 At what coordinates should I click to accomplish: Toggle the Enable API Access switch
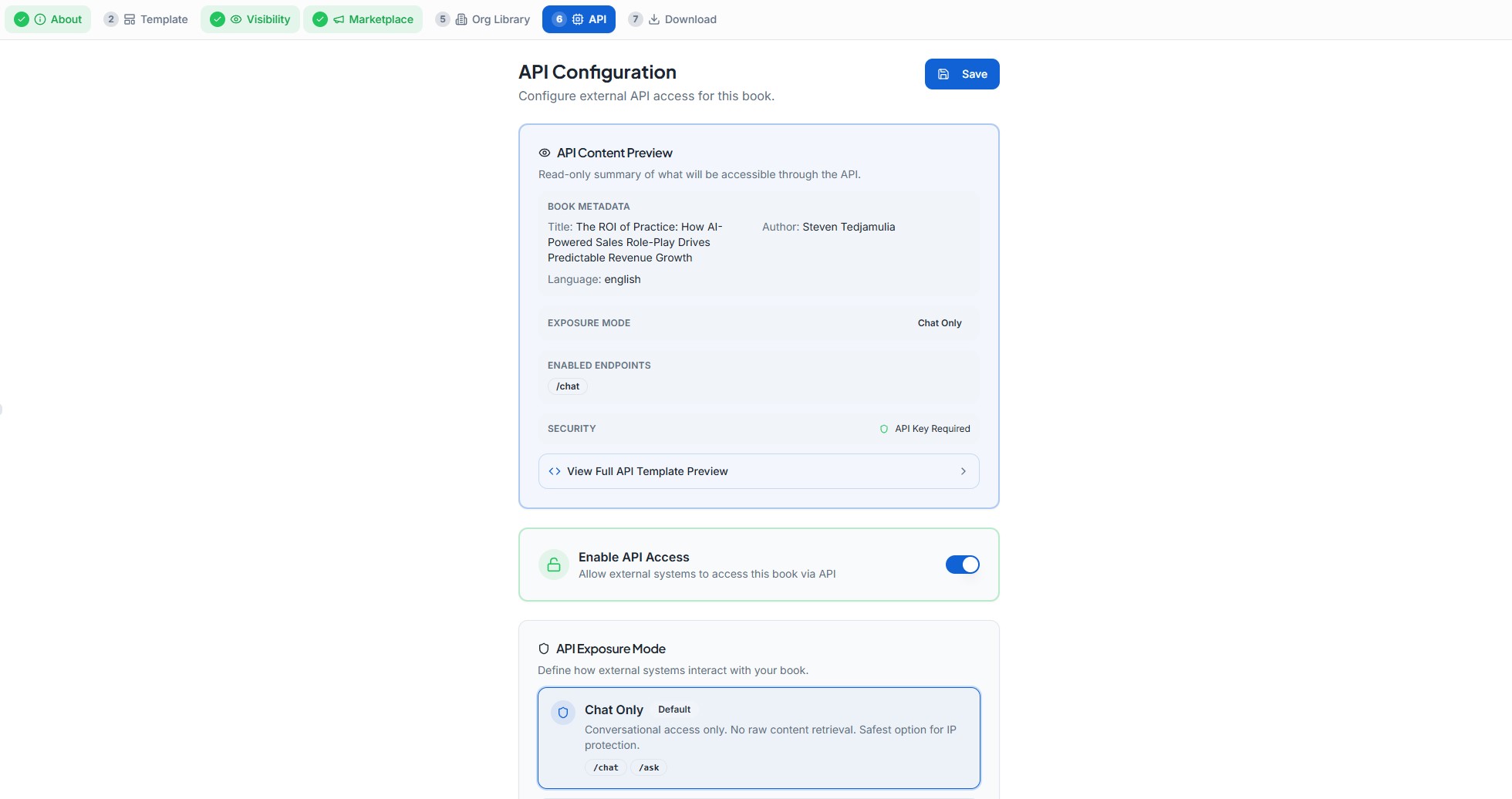tap(962, 565)
